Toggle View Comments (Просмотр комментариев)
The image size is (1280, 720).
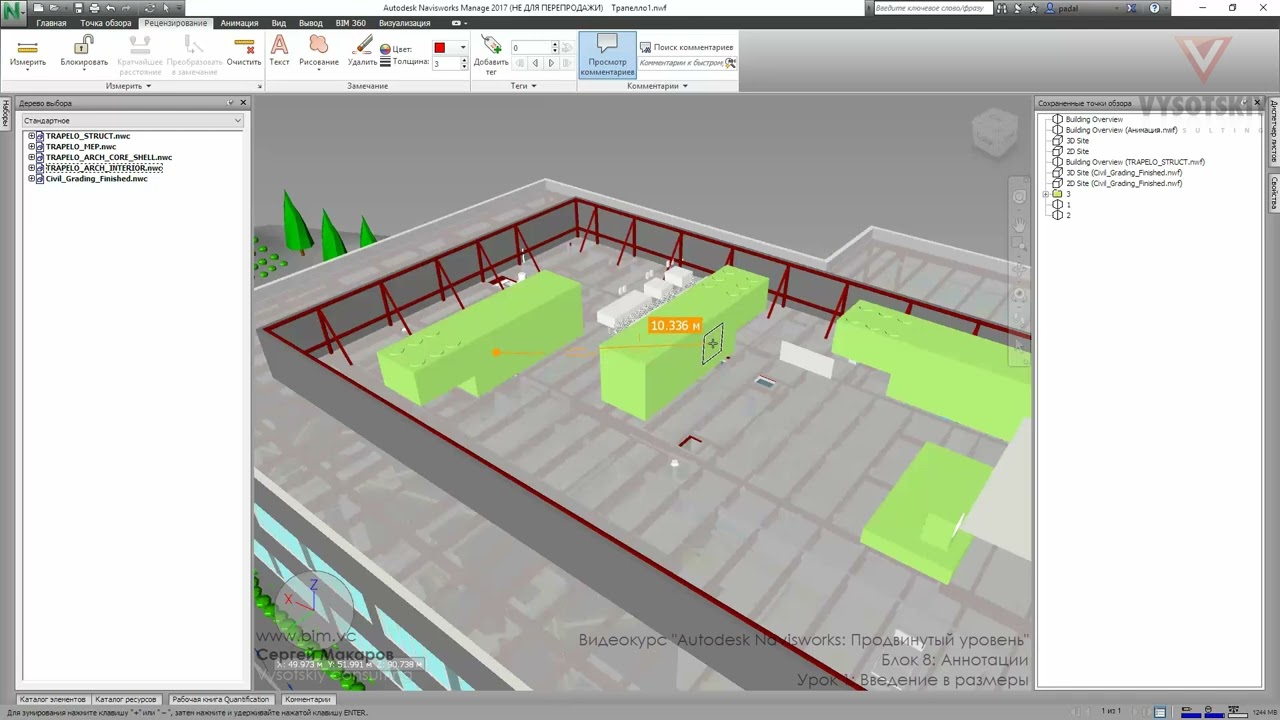pyautogui.click(x=607, y=55)
